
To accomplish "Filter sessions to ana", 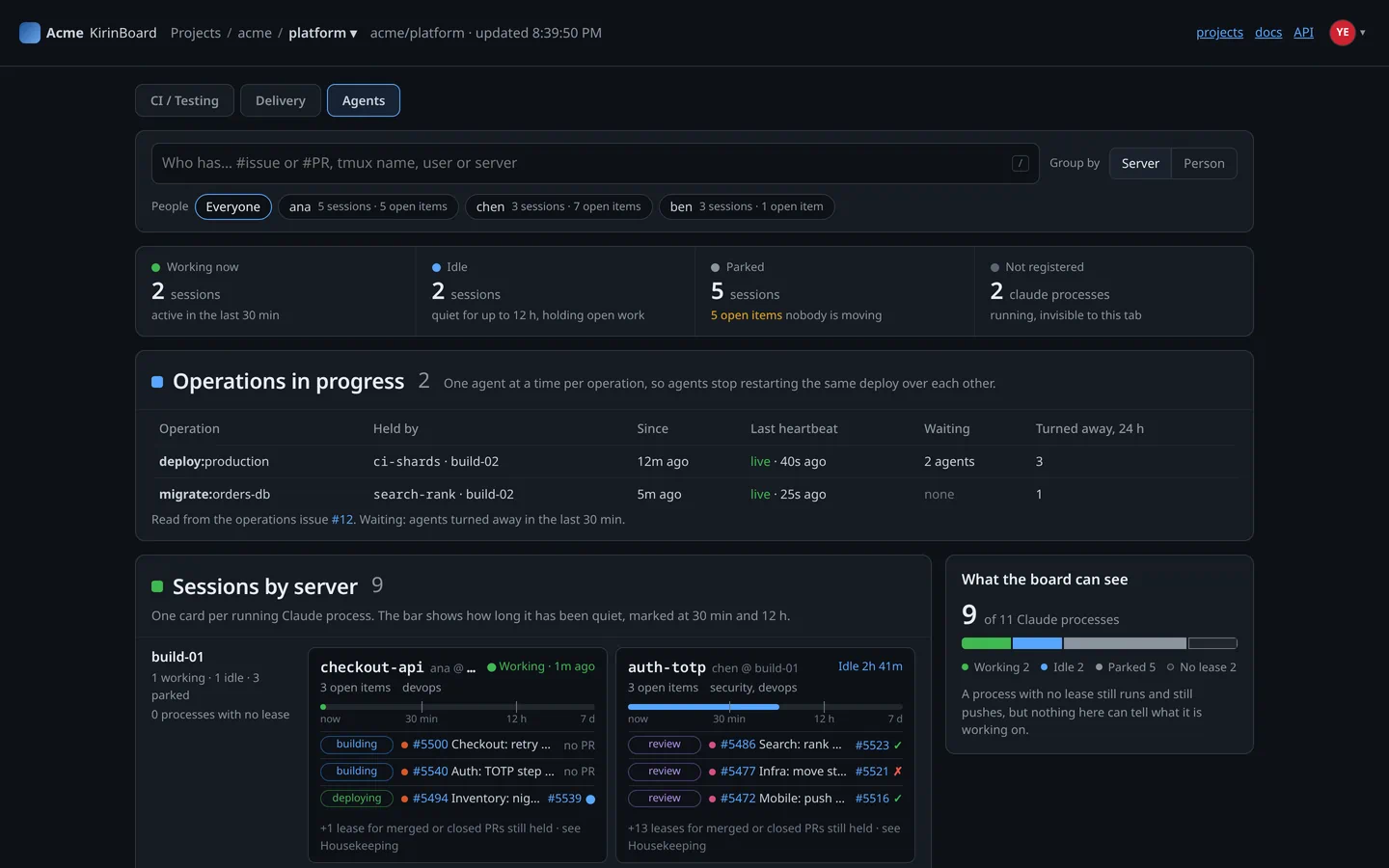I will point(368,206).
